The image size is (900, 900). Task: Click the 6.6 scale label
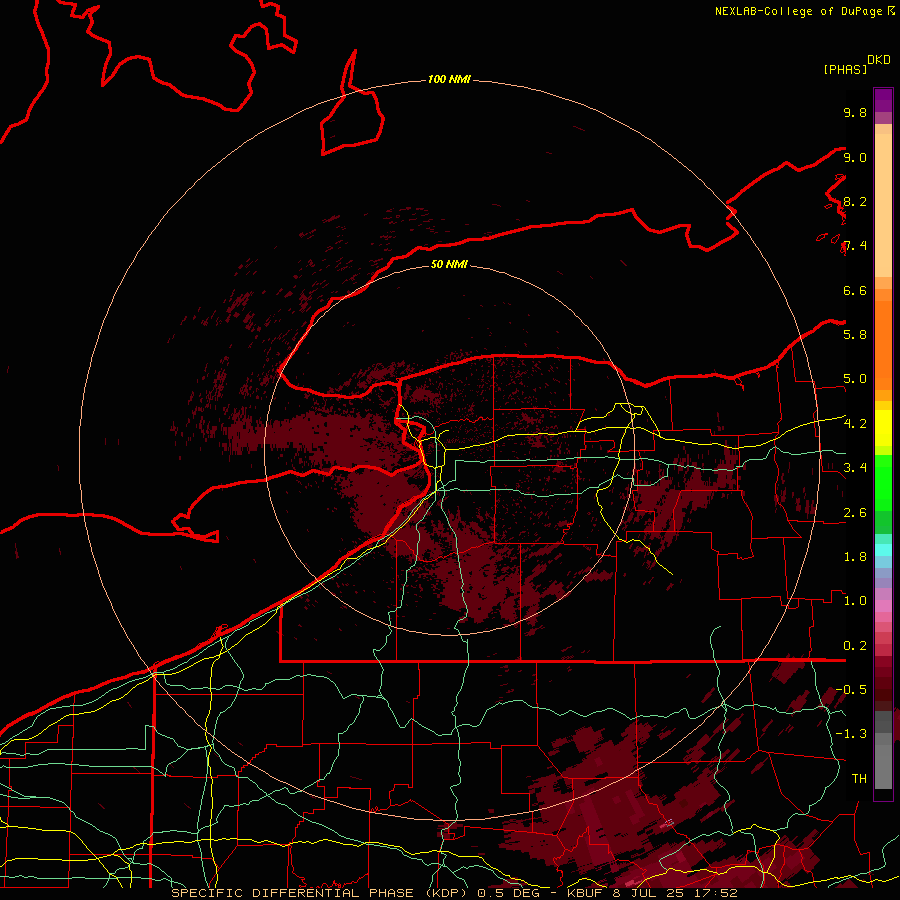855,290
